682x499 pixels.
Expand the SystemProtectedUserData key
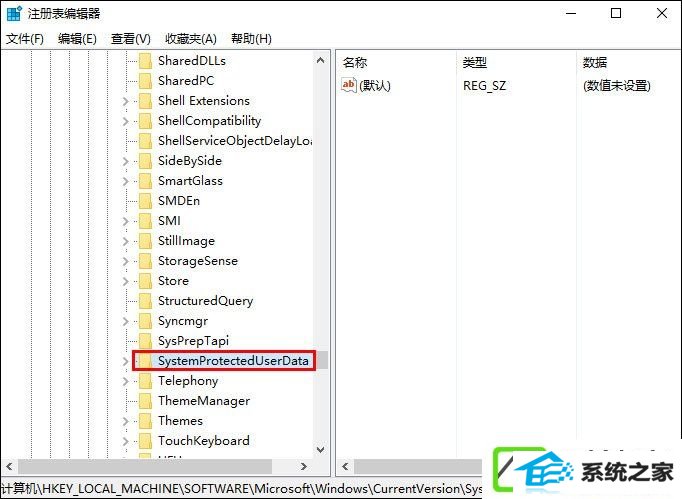125,361
